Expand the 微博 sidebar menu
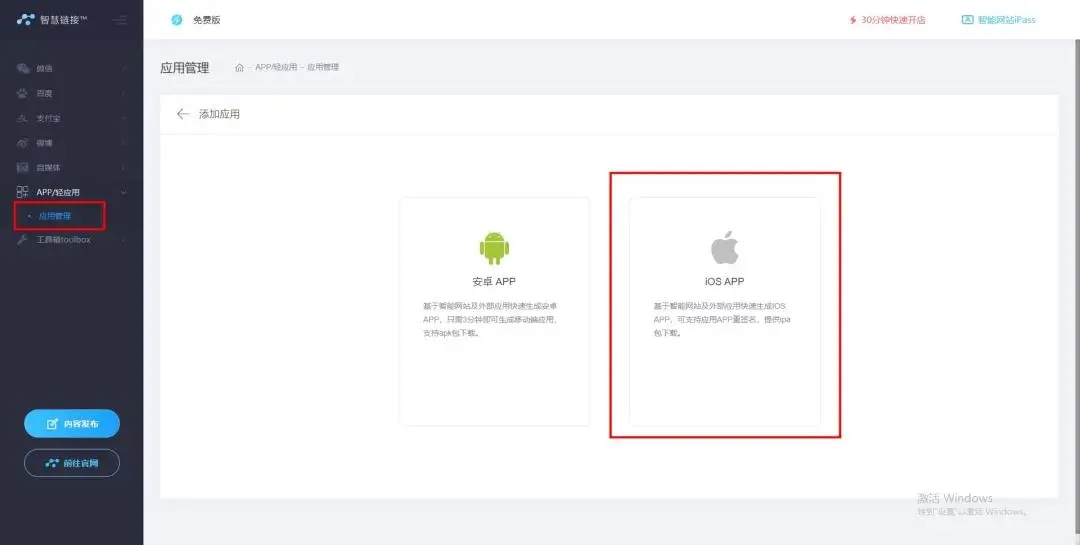The width and height of the screenshot is (1080, 545). click(x=68, y=143)
